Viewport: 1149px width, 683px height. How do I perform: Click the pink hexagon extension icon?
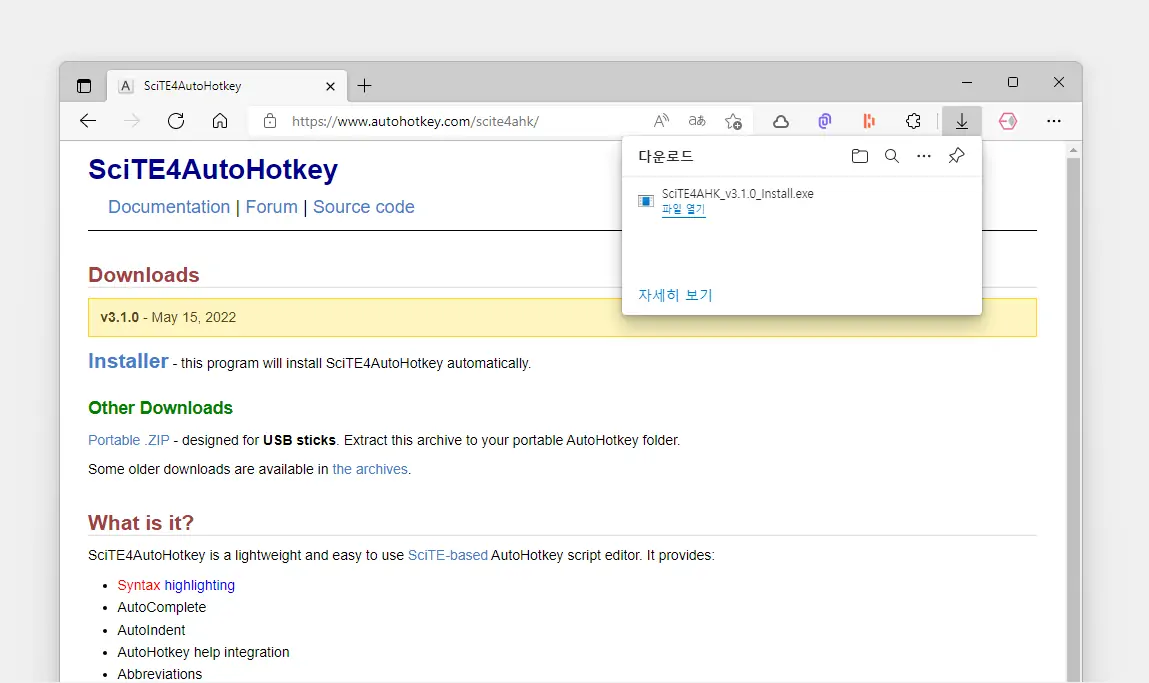1008,120
